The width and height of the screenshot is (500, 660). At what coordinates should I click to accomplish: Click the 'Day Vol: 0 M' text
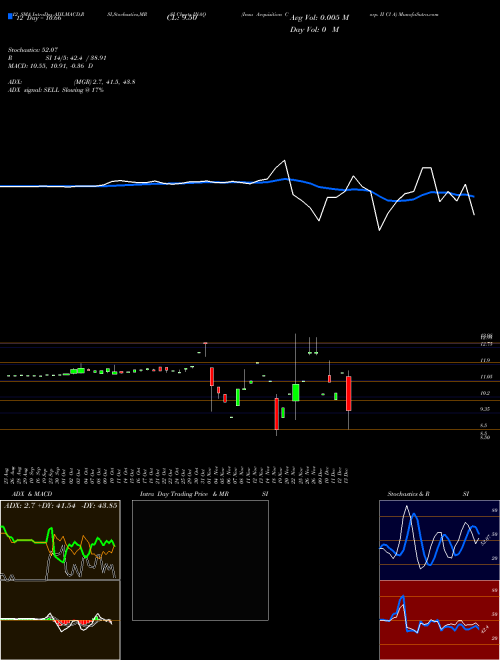[314, 30]
